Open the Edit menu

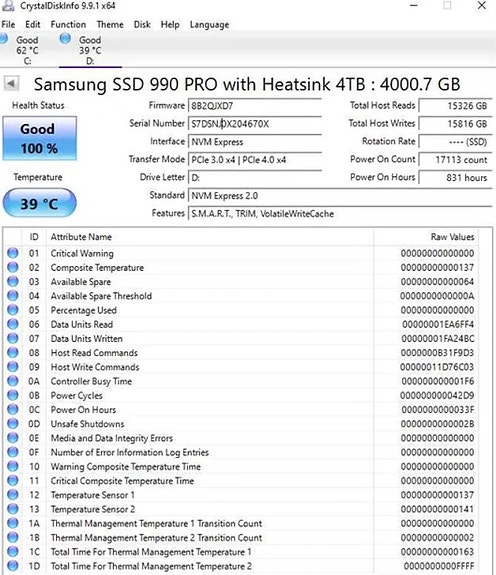(x=33, y=25)
